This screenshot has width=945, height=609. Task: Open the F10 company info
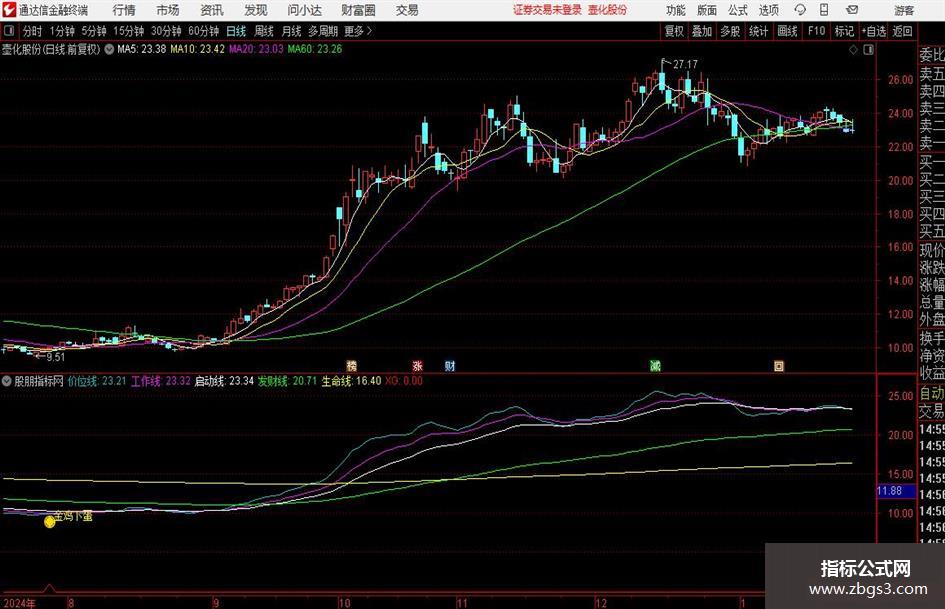pyautogui.click(x=817, y=31)
